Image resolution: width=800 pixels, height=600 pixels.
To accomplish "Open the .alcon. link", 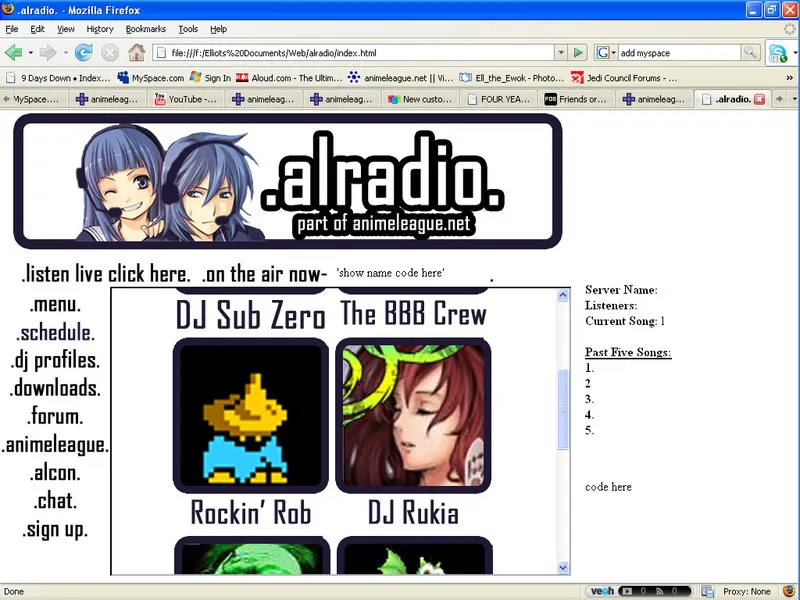I will click(x=55, y=472).
